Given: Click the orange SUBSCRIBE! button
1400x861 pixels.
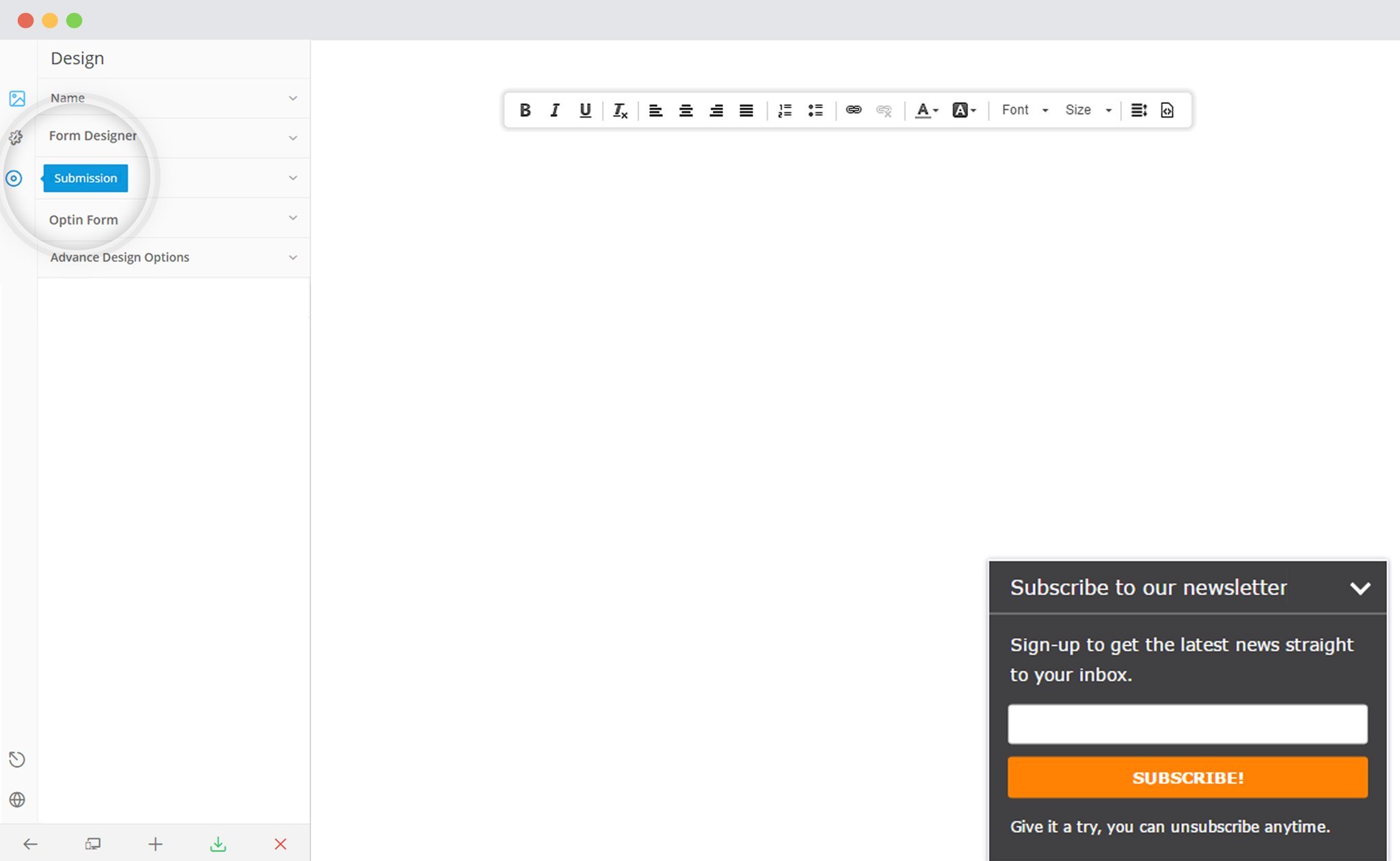Looking at the screenshot, I should [x=1187, y=778].
